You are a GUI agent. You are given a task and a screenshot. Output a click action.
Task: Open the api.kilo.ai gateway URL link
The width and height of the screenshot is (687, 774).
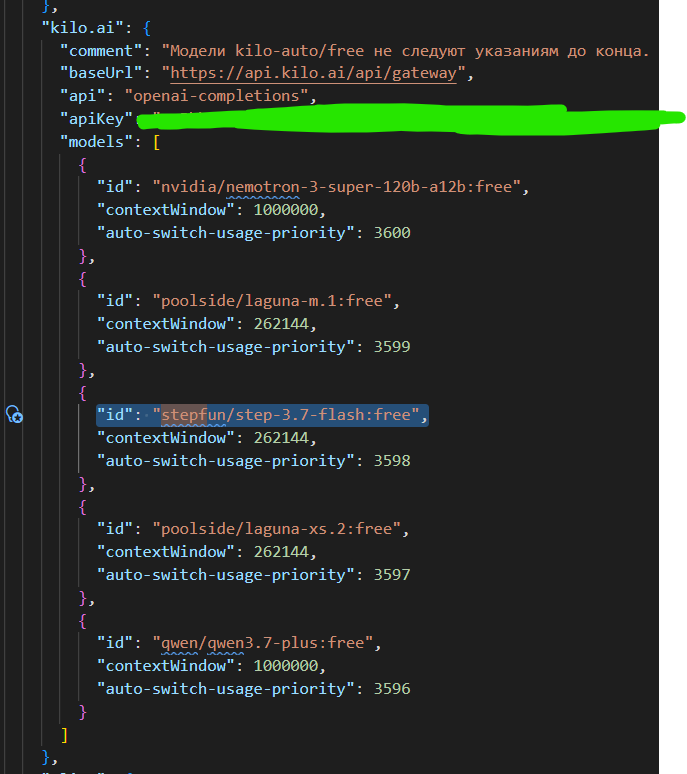[313, 73]
